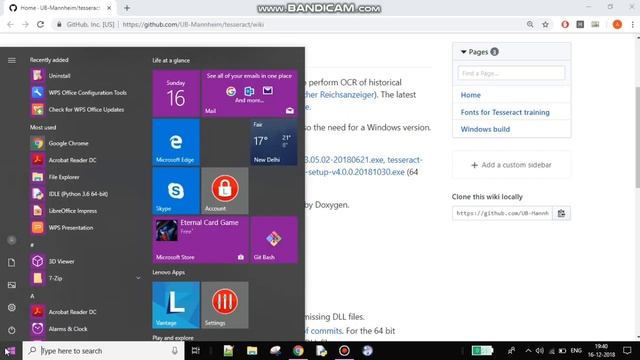The width and height of the screenshot is (640, 360).
Task: Open the Action Center notifications icon
Action: (627, 351)
